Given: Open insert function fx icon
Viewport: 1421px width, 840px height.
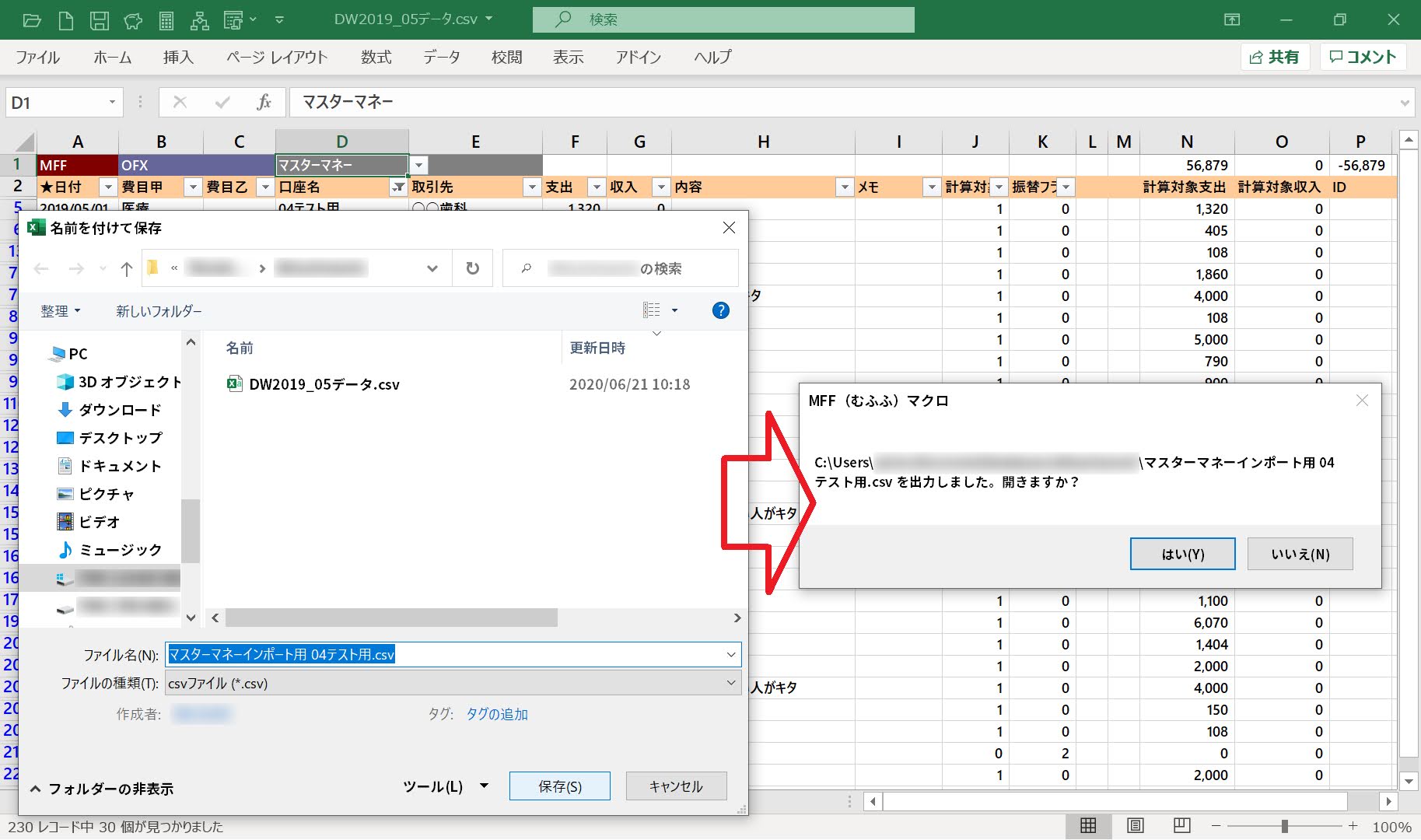Looking at the screenshot, I should (264, 102).
